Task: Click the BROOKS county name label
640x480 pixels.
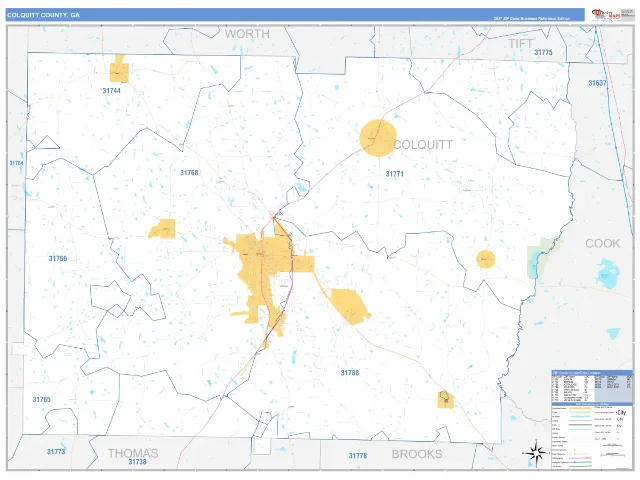Action: coord(417,454)
